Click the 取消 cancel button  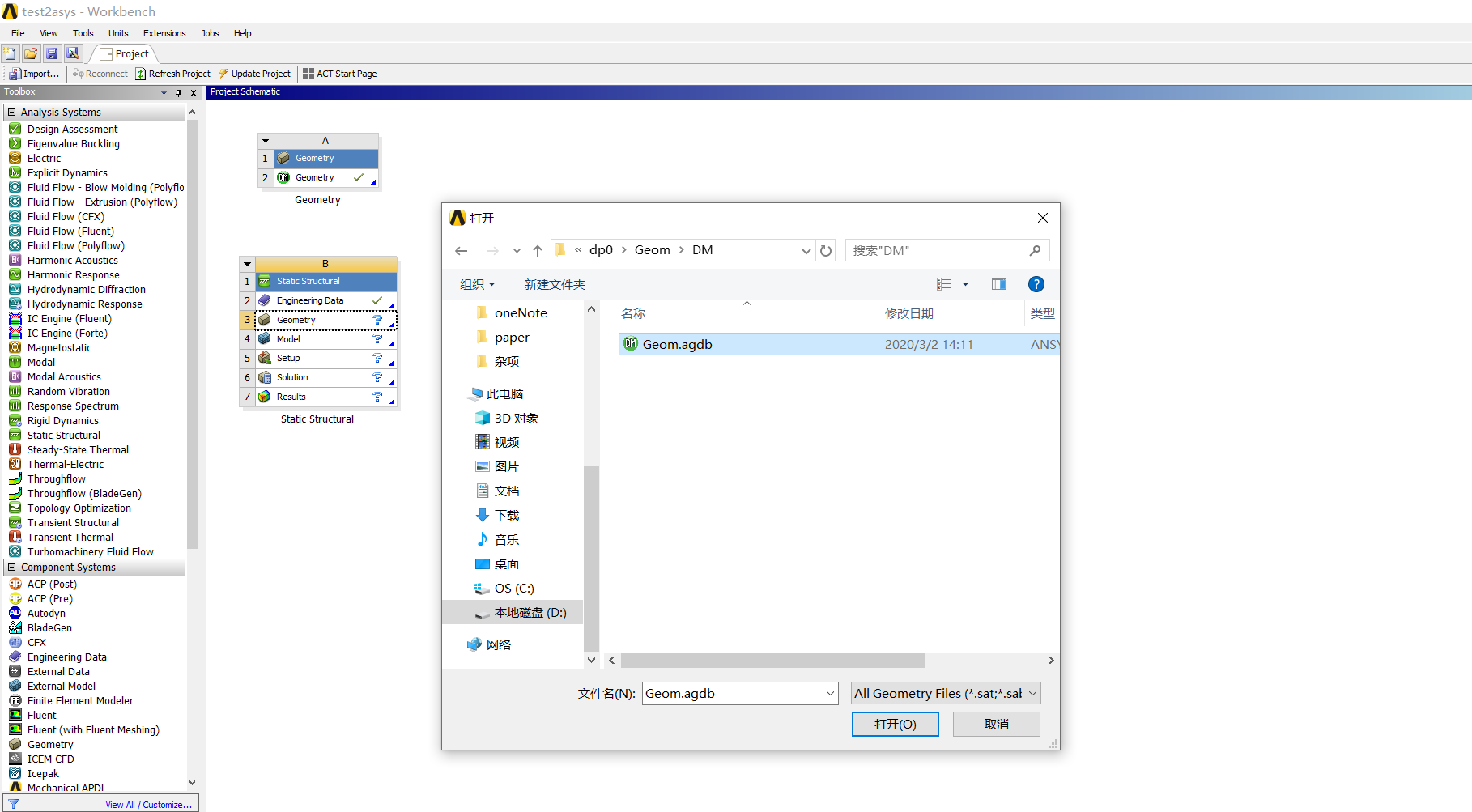[x=997, y=725]
